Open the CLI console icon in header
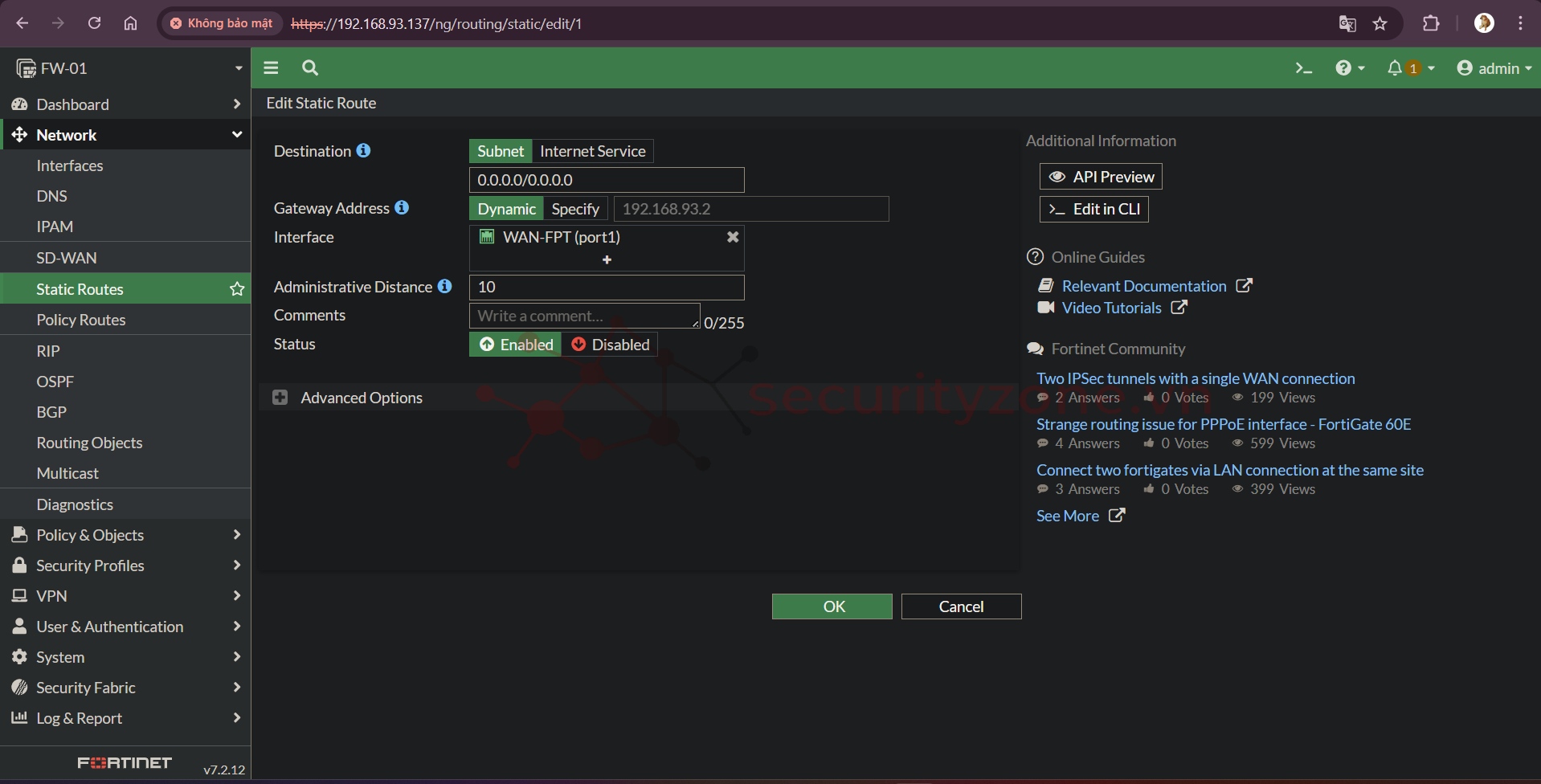The height and width of the screenshot is (784, 1541). [1303, 68]
